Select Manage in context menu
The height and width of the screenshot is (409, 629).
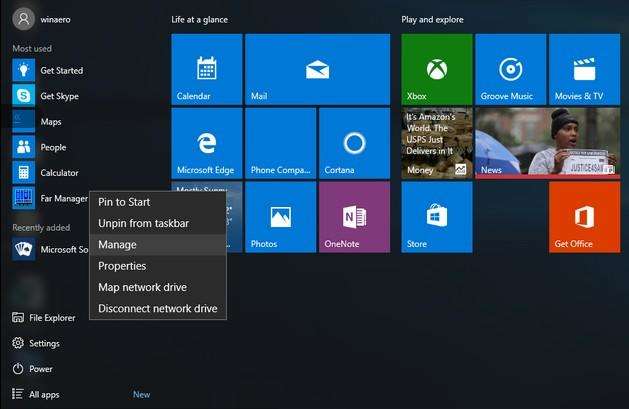point(158,245)
